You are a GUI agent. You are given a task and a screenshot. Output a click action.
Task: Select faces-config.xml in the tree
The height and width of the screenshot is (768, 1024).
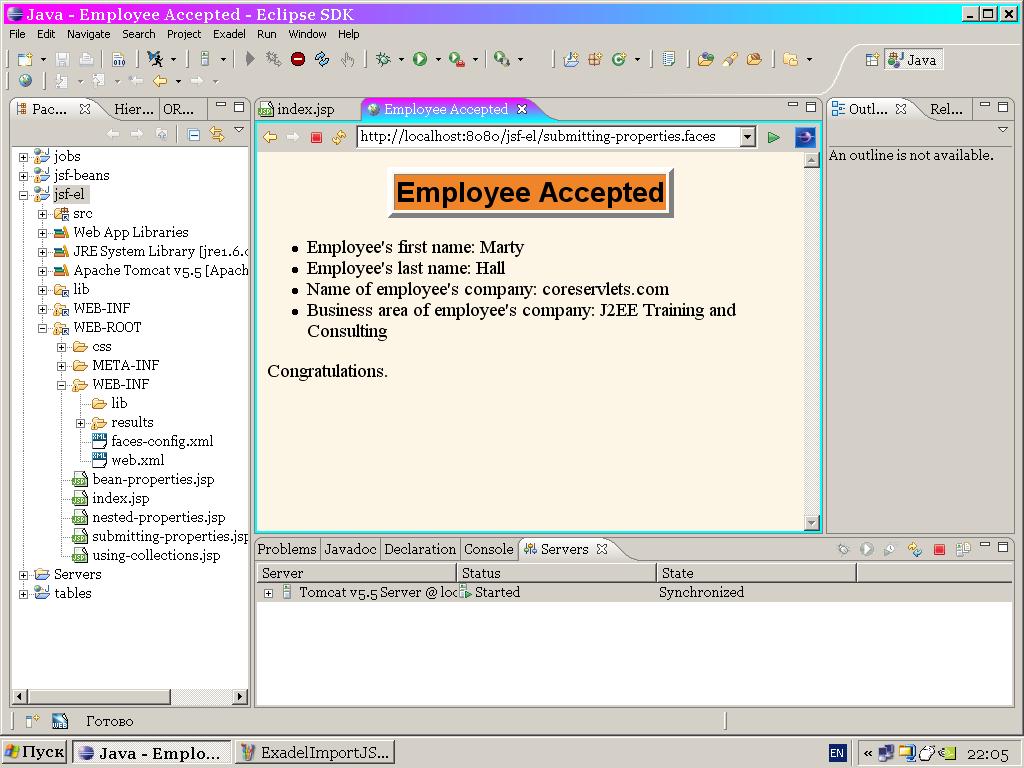(x=162, y=441)
